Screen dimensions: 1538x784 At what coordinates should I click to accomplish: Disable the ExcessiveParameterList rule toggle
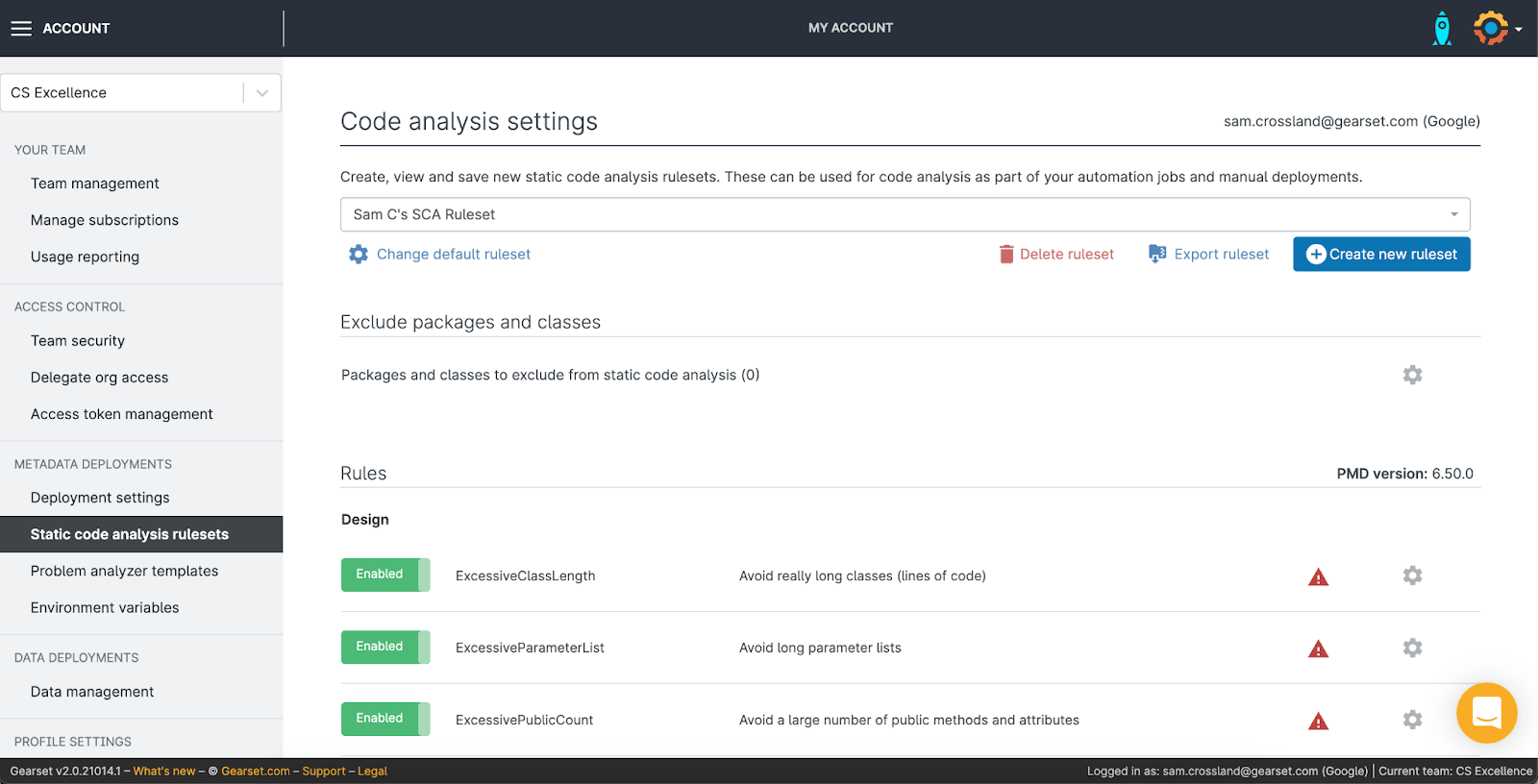pos(385,647)
